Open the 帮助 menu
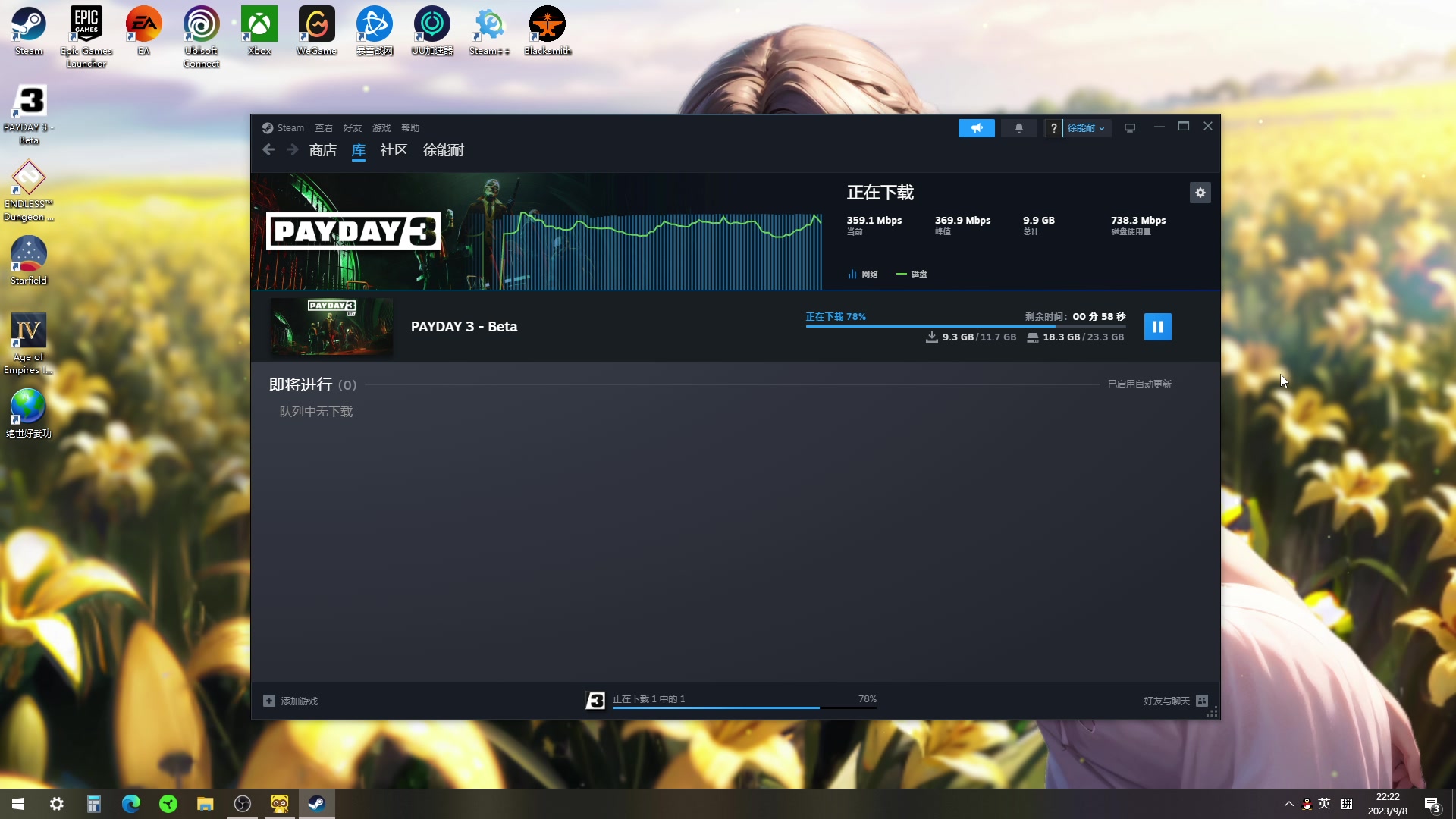 (410, 128)
